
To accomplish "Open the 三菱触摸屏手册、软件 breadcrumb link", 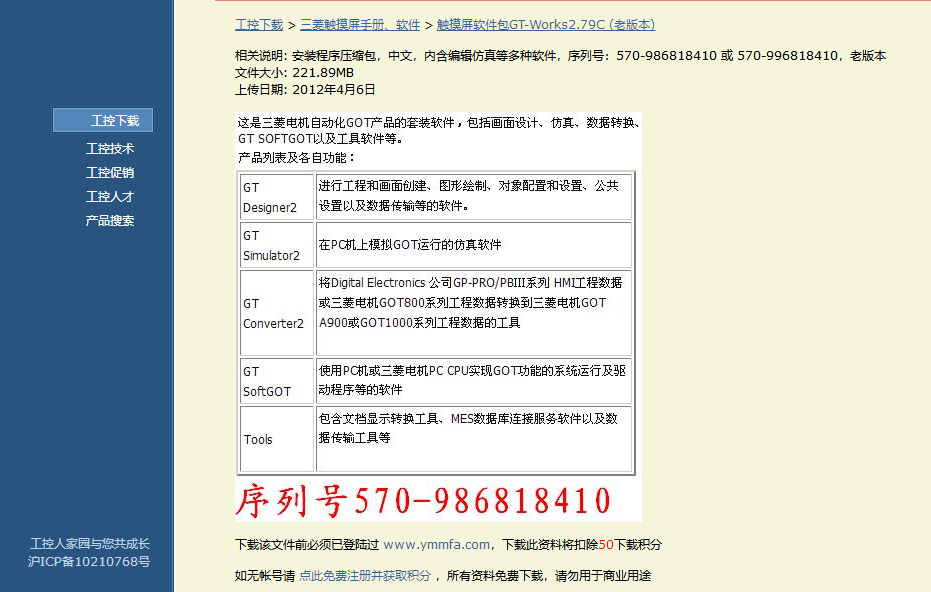I will click(360, 25).
